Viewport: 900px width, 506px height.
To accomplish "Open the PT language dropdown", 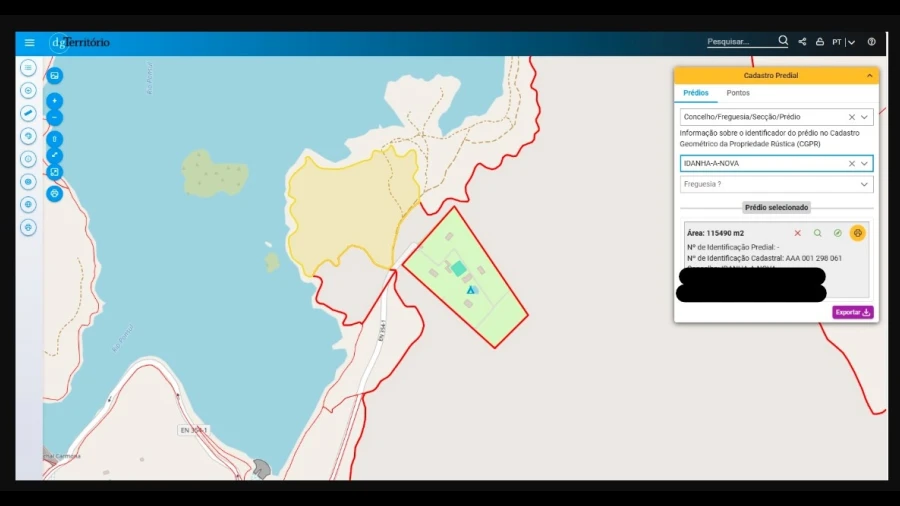I will pos(843,42).
